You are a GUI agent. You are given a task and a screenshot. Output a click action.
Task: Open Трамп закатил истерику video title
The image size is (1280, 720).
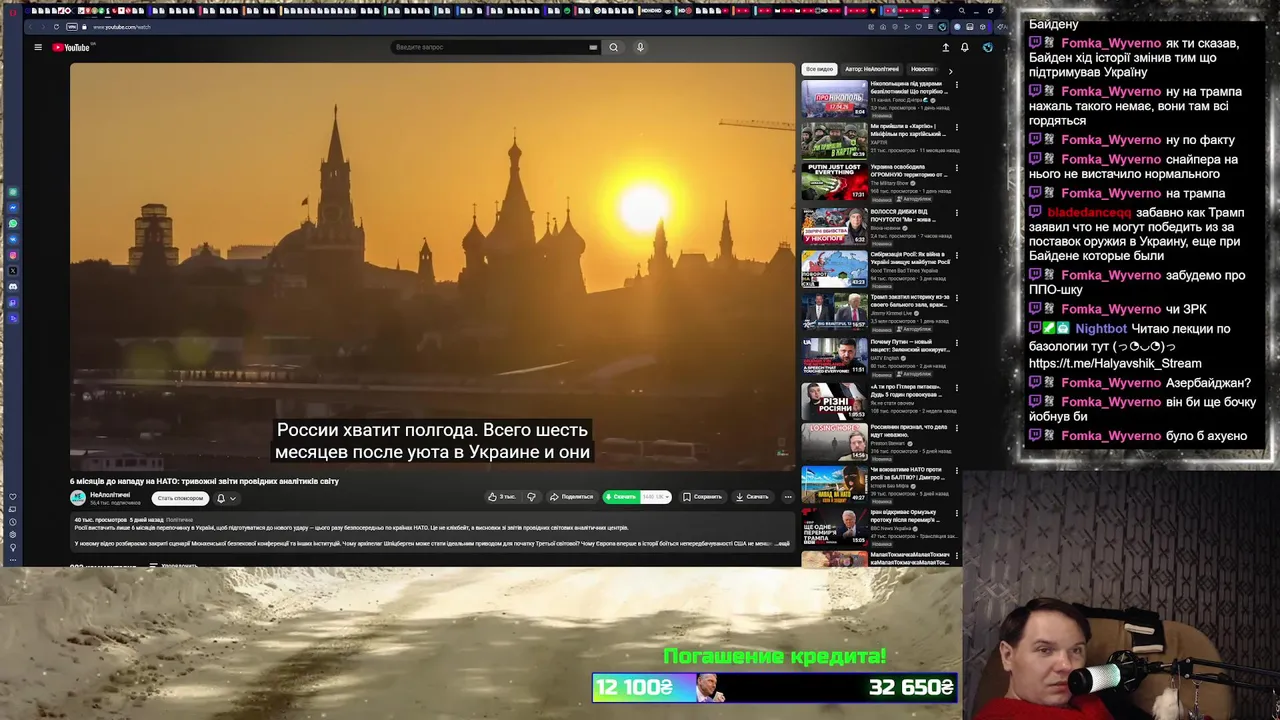[x=910, y=301]
